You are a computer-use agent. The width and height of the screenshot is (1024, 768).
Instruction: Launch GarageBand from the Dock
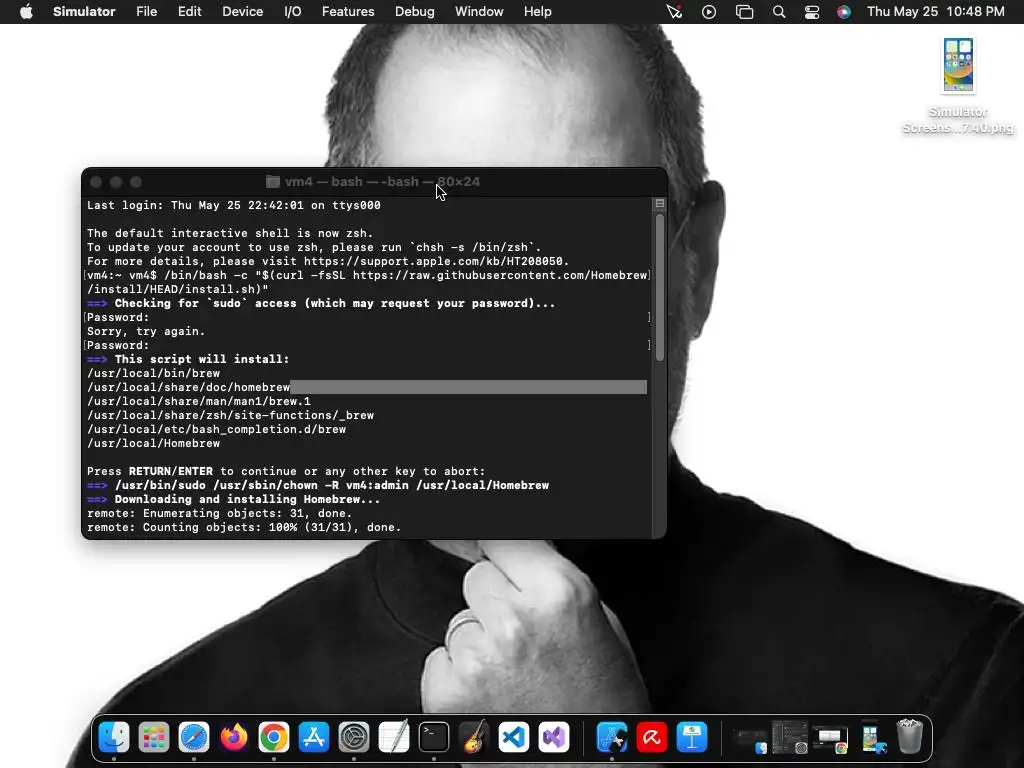(x=474, y=737)
